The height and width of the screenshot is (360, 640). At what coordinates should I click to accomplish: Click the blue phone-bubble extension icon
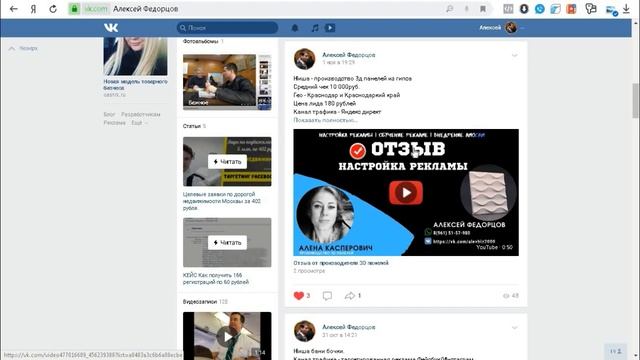(540, 9)
